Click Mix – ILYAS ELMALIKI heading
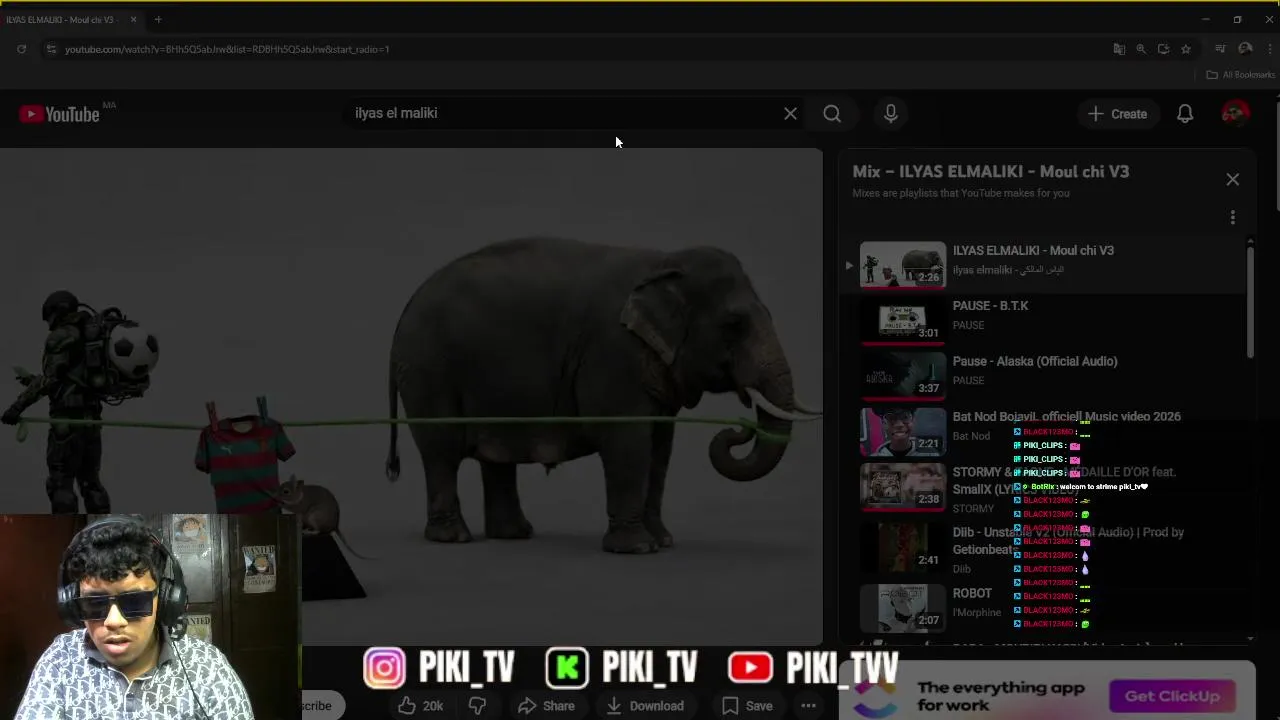Viewport: 1280px width, 720px height. coord(991,172)
